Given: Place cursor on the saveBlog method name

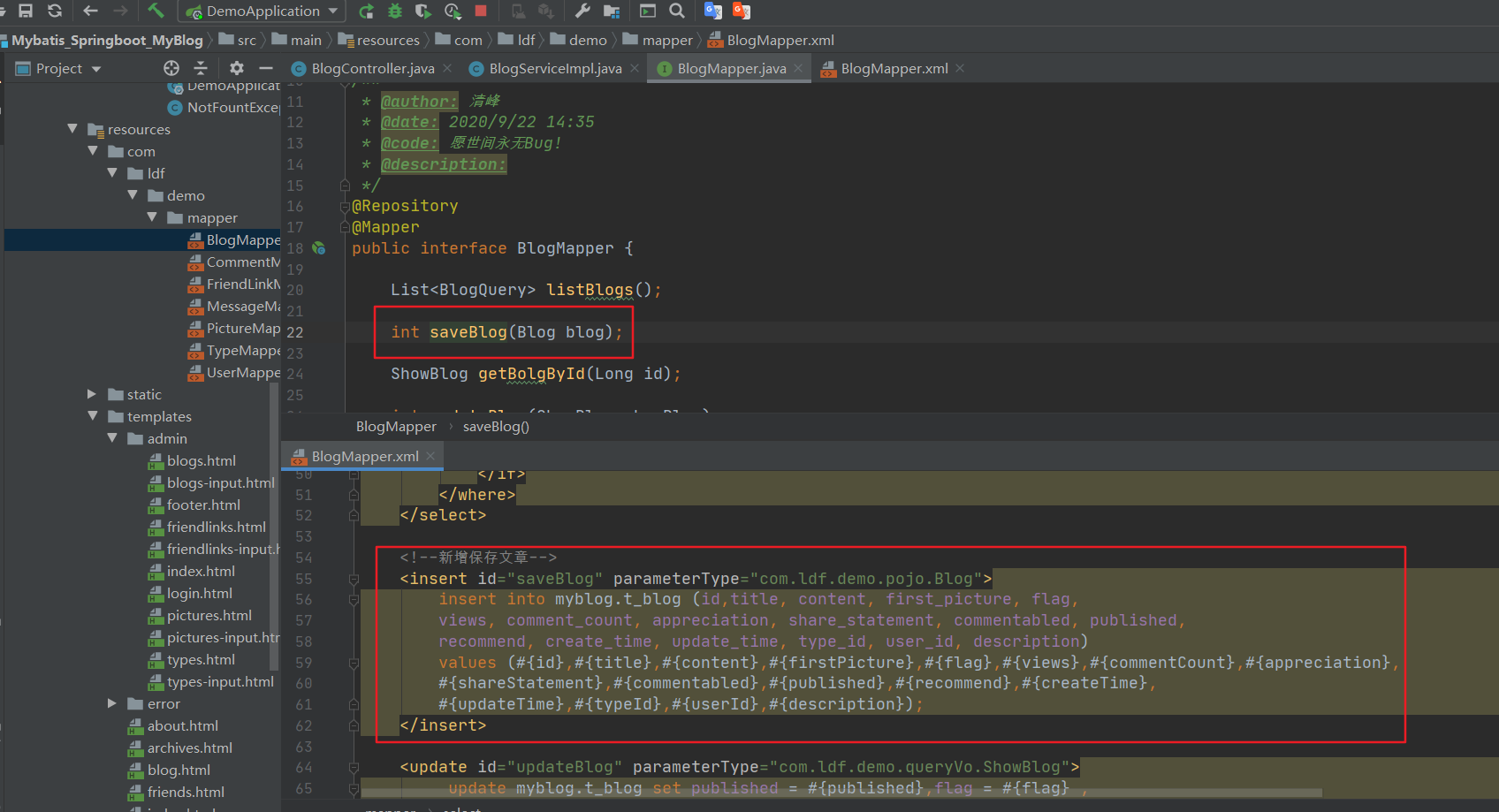Looking at the screenshot, I should click(x=468, y=332).
